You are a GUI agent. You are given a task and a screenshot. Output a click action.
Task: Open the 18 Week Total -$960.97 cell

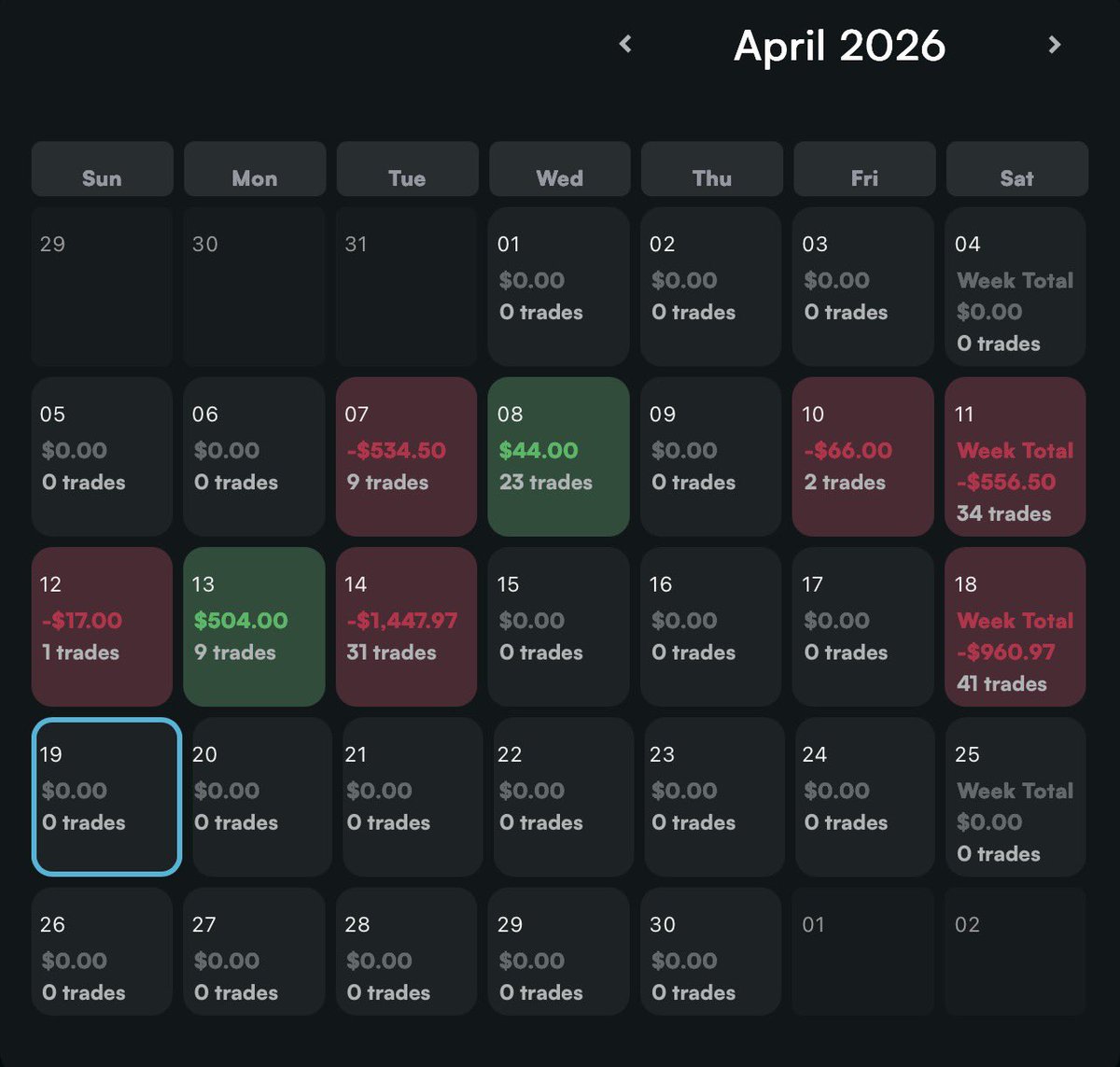click(x=1015, y=626)
